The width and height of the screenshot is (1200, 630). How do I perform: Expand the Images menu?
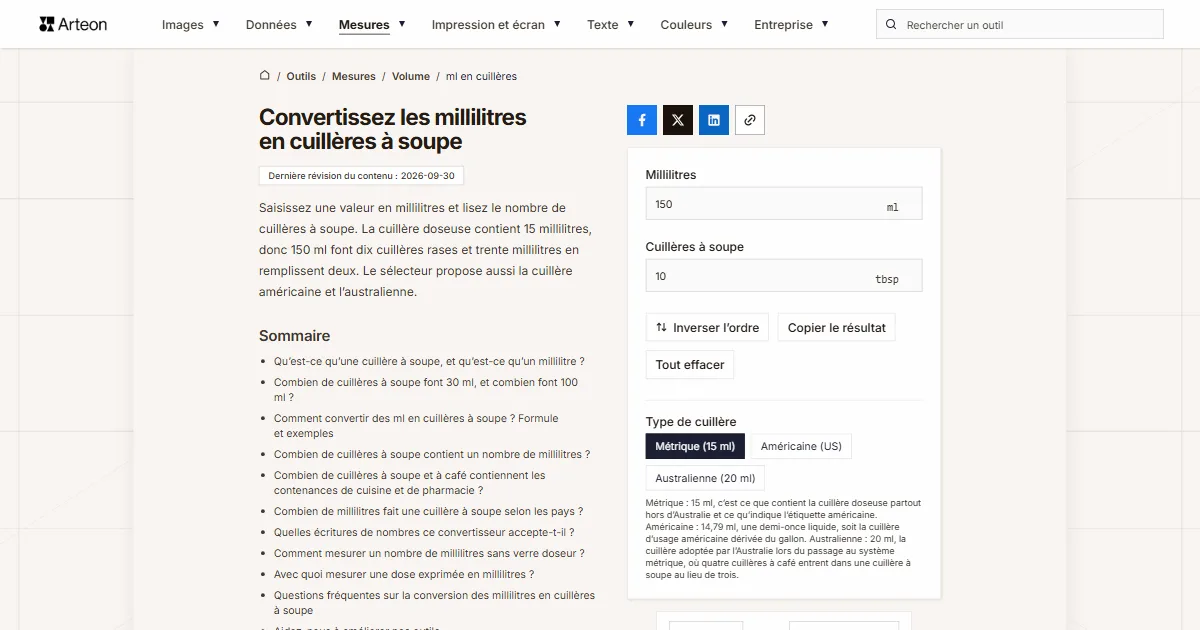point(190,24)
